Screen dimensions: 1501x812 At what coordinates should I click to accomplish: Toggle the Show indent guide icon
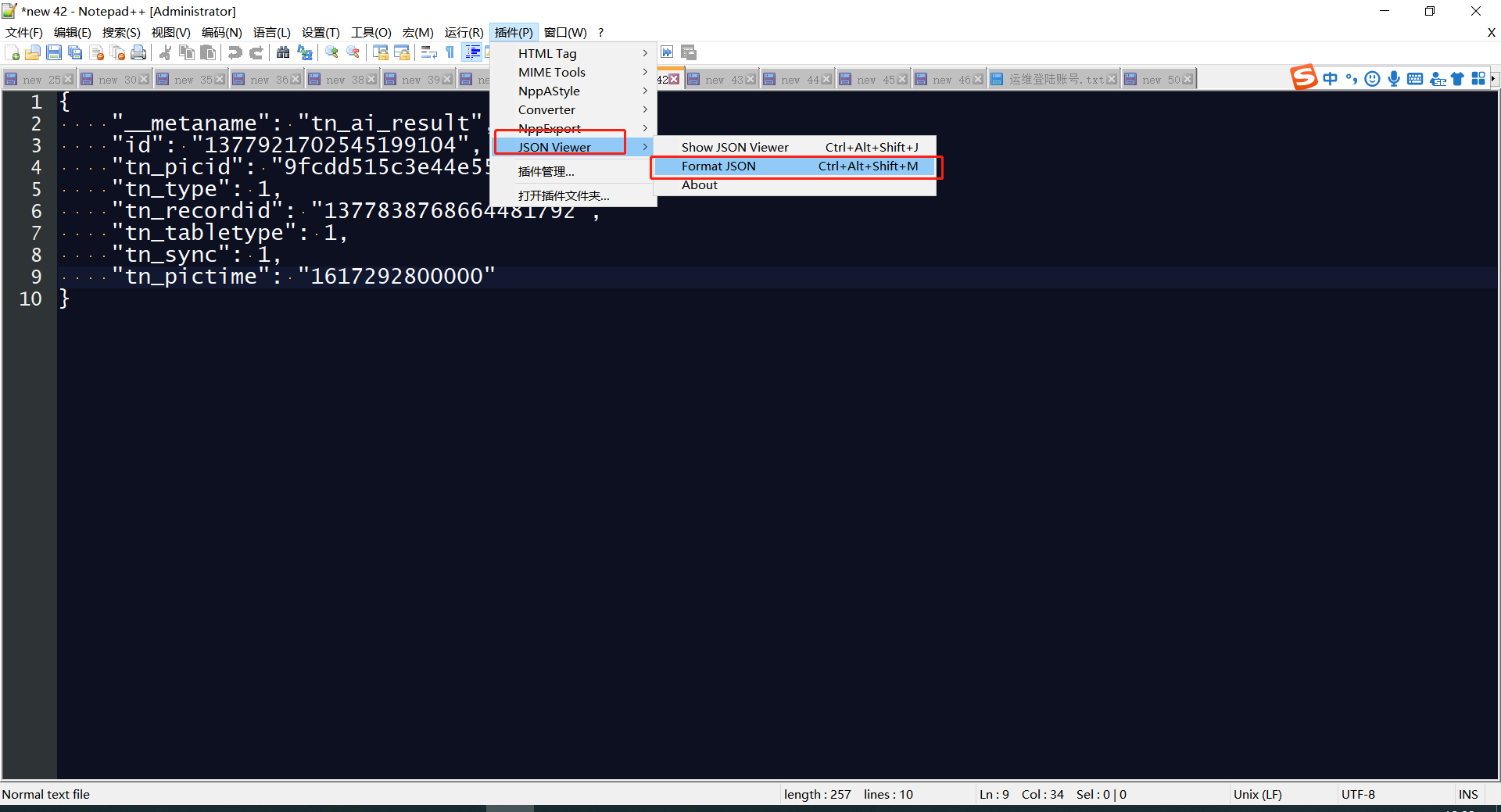(x=472, y=52)
